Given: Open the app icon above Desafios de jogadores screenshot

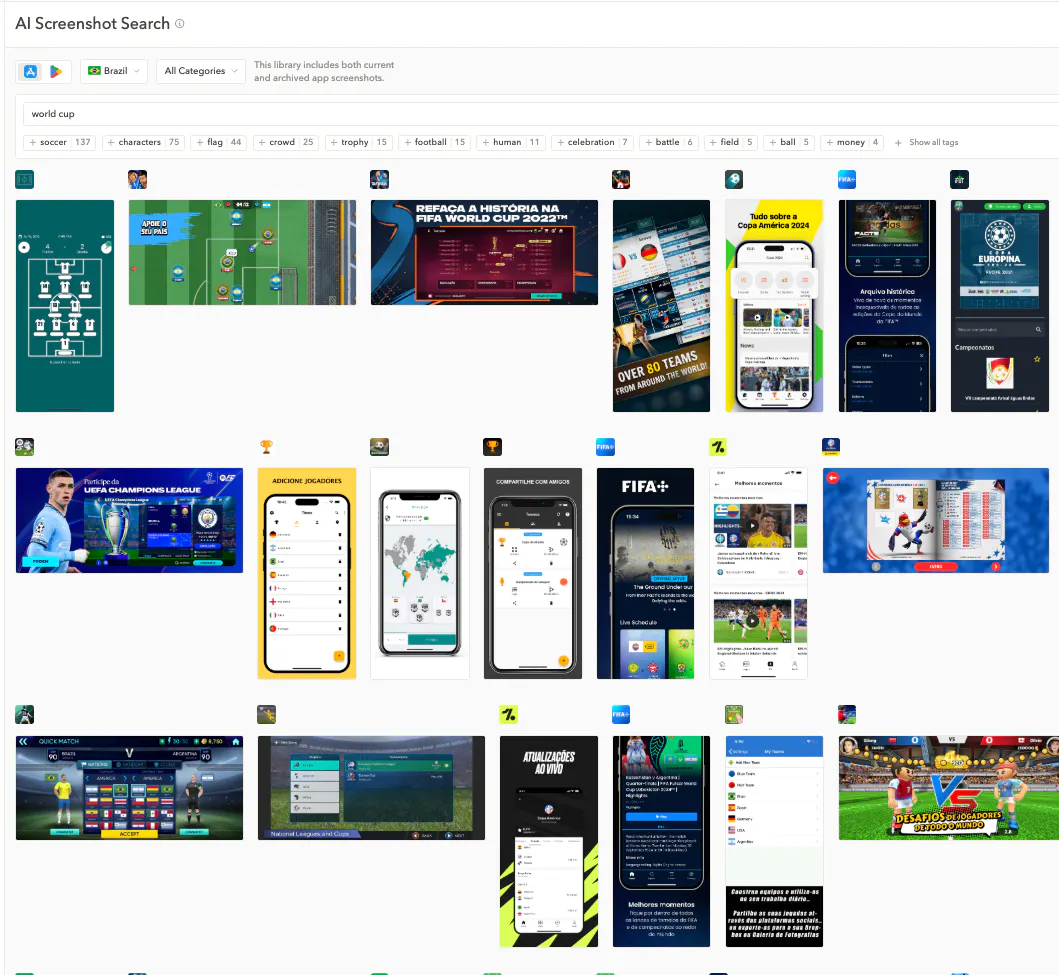Looking at the screenshot, I should (847, 714).
